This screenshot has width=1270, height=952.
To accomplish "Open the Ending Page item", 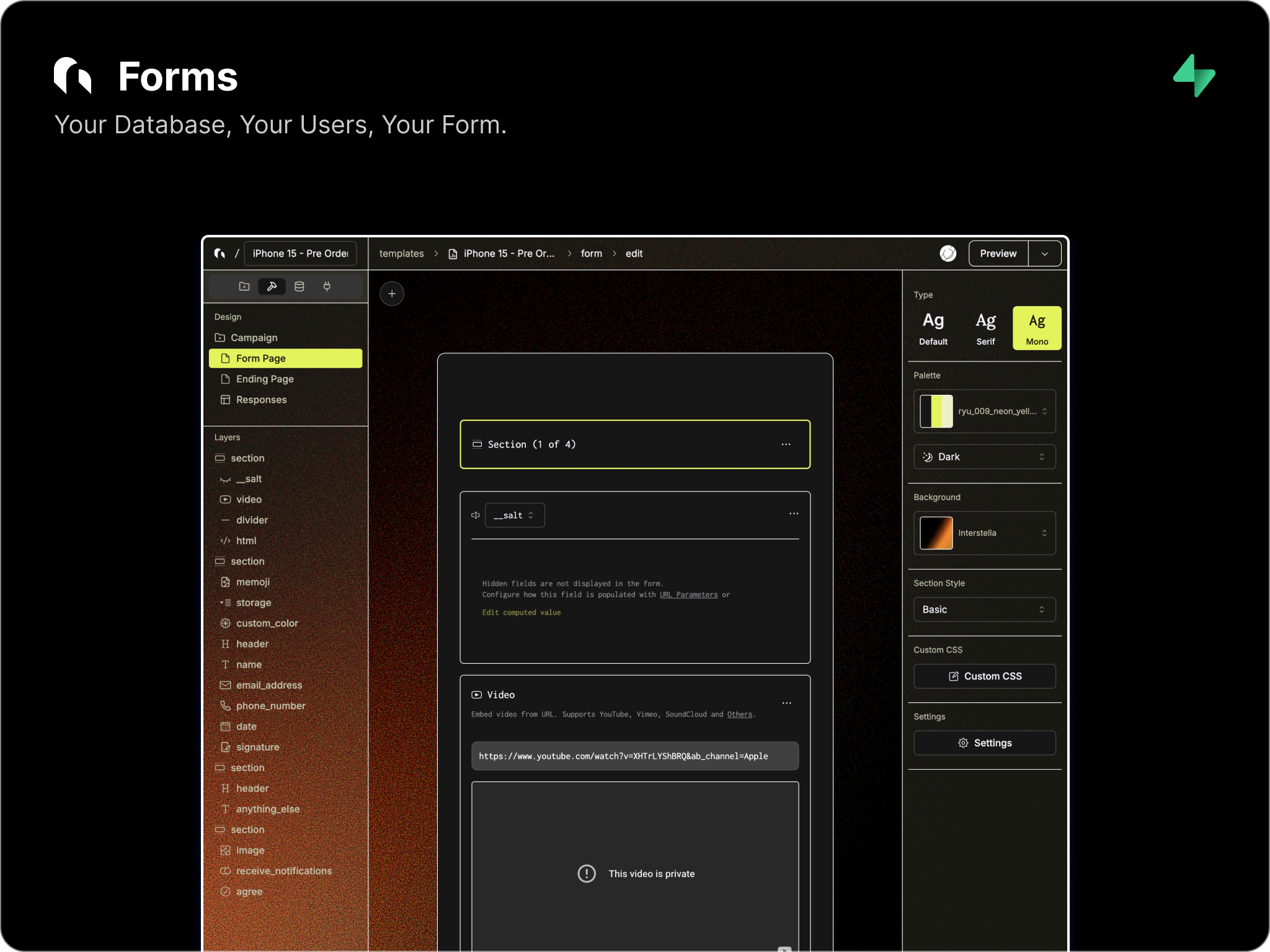I will pos(265,379).
